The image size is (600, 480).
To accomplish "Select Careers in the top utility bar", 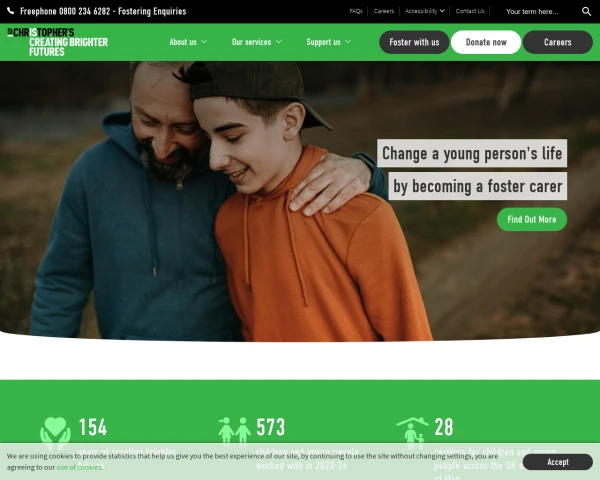I will 384,11.
